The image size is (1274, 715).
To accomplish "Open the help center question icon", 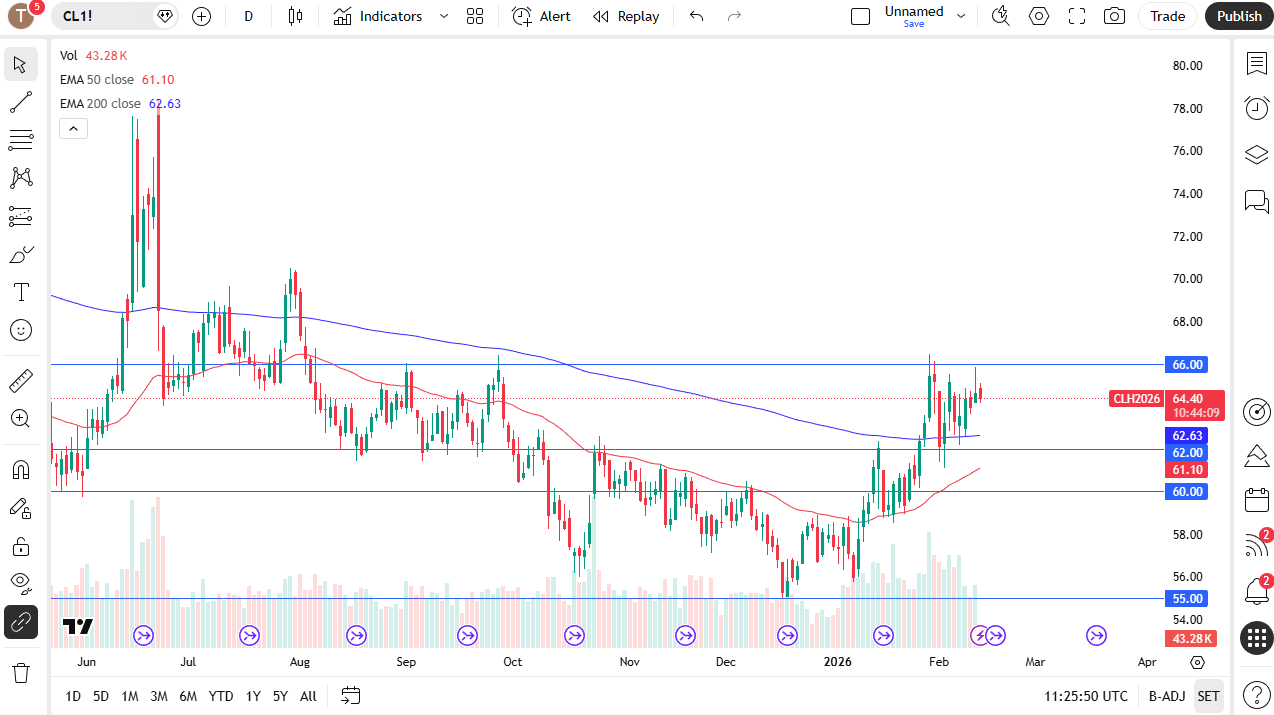I will click(x=1256, y=694).
